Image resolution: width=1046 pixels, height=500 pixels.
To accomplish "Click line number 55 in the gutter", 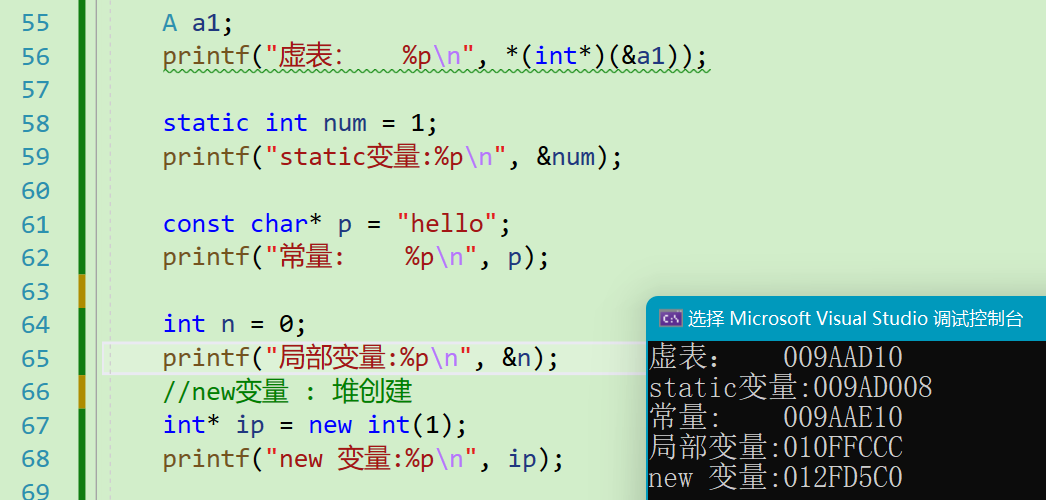I will tap(35, 23).
